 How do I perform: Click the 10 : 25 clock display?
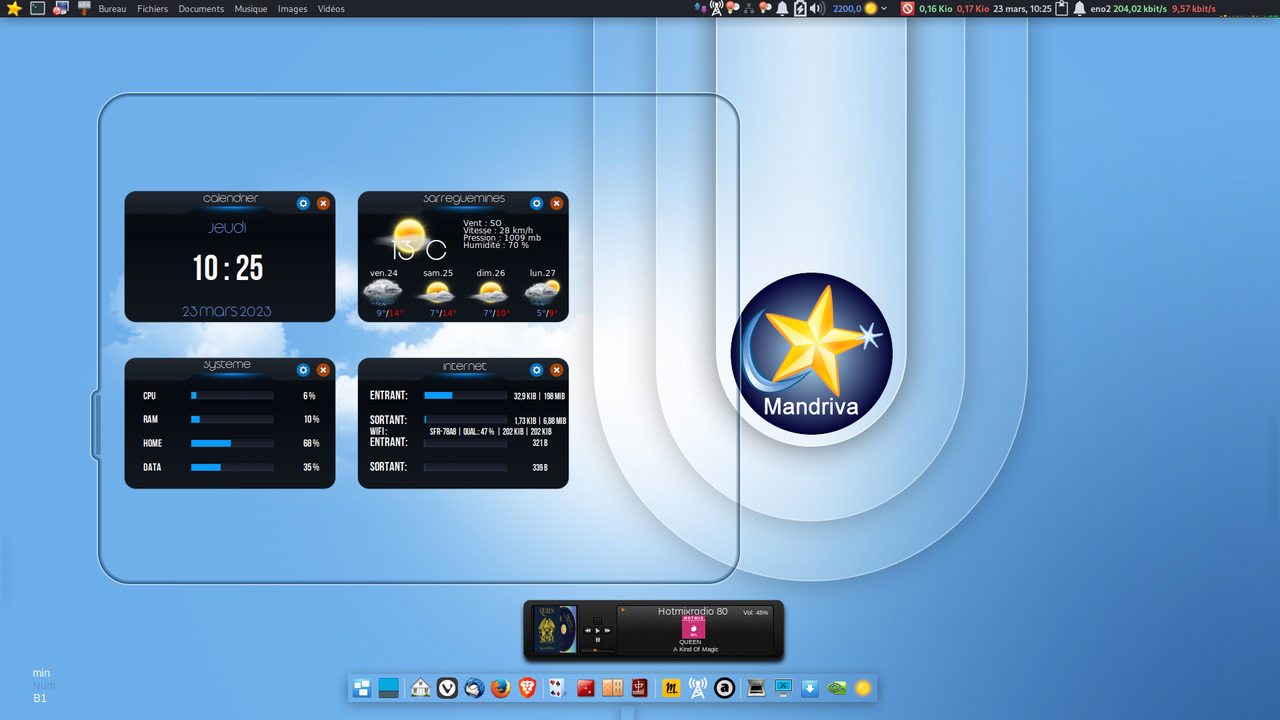228,268
